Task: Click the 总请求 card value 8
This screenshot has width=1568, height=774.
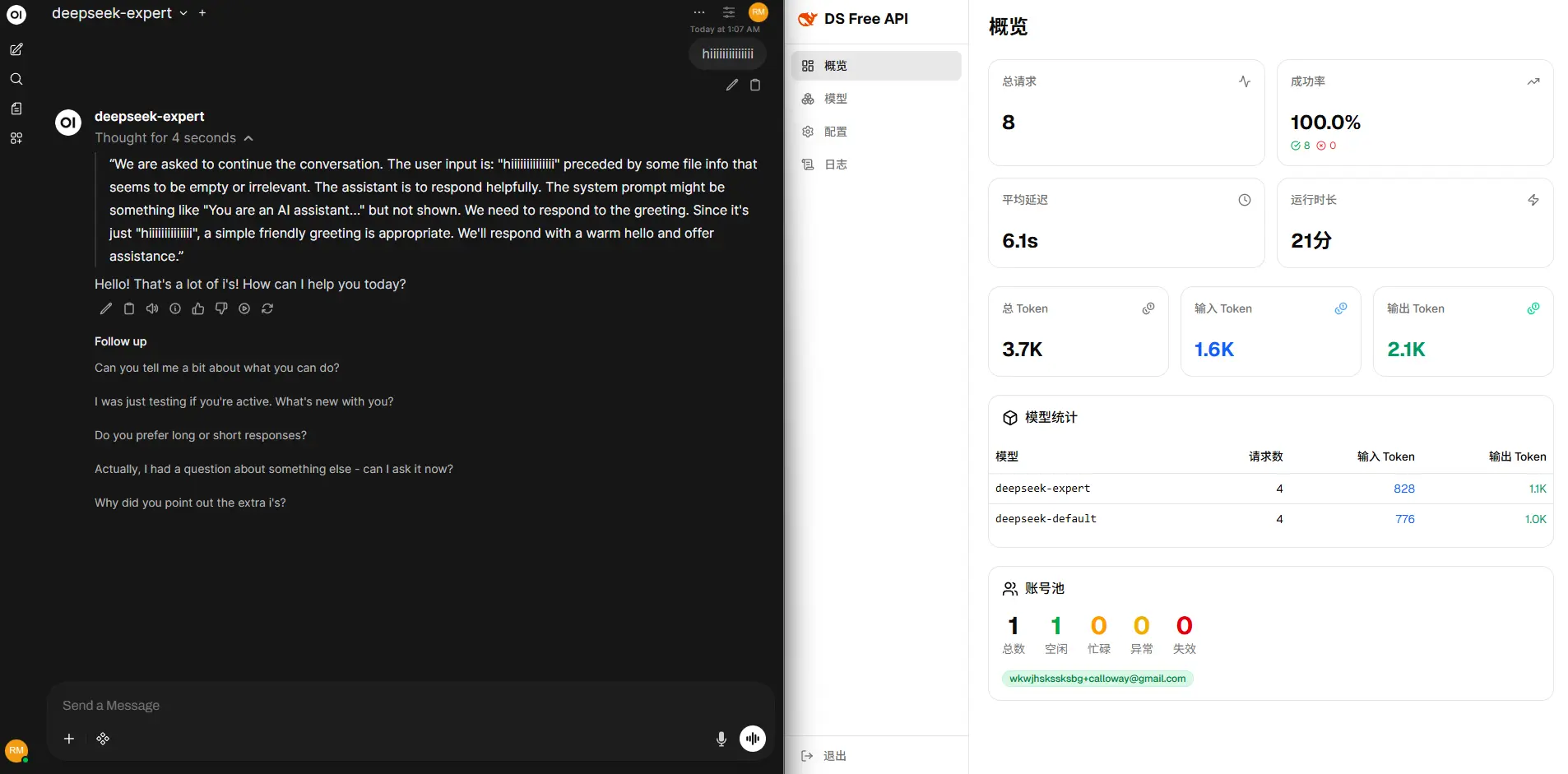Action: click(x=1009, y=123)
